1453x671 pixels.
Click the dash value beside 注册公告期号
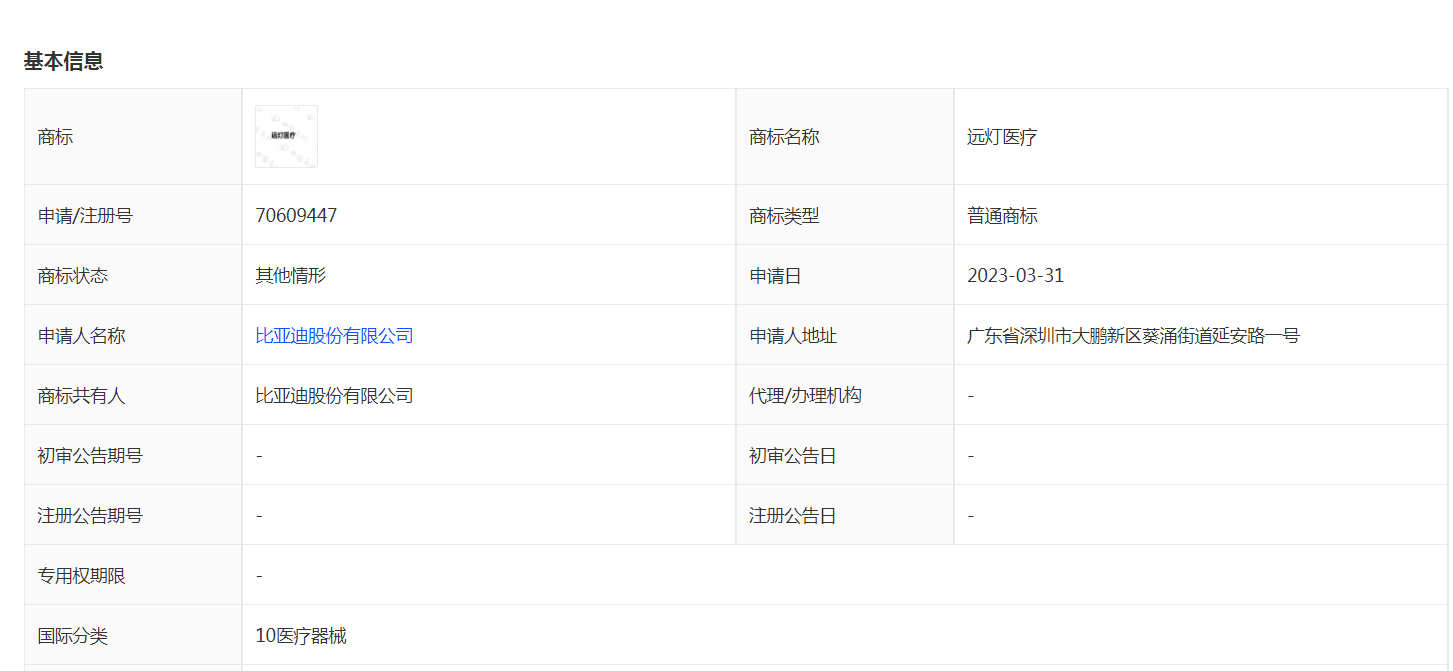tap(259, 516)
